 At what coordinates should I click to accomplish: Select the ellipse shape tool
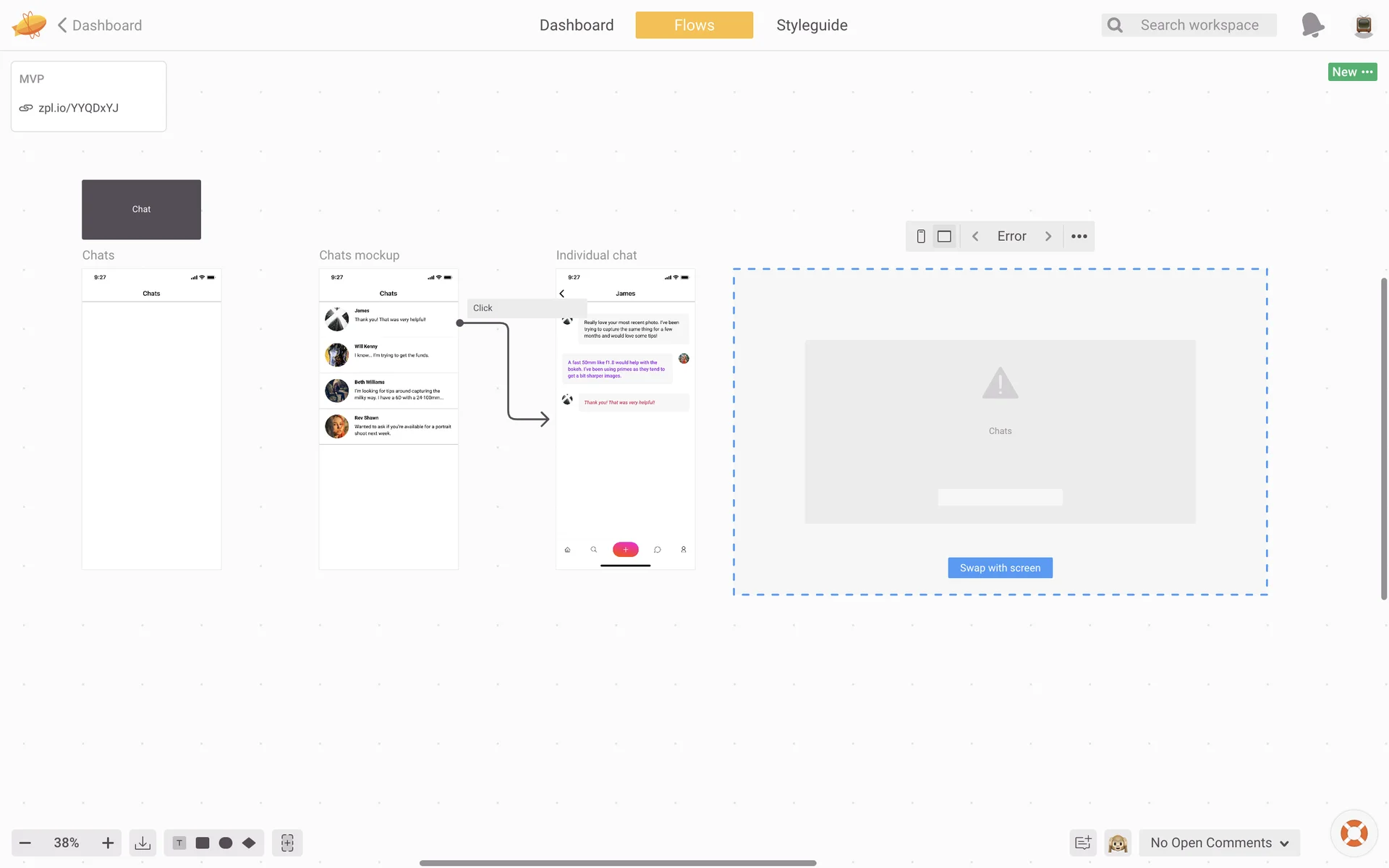click(226, 843)
